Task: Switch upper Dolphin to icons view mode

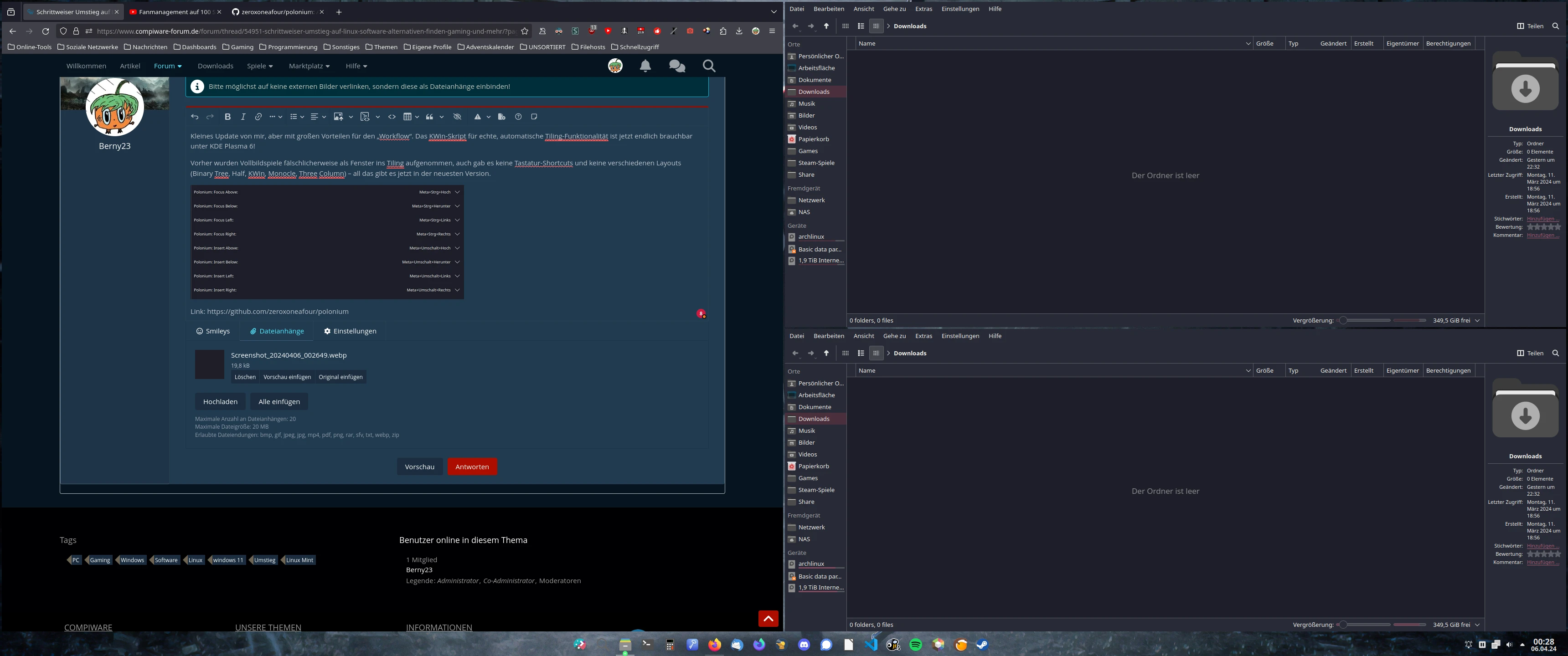Action: coord(846,26)
